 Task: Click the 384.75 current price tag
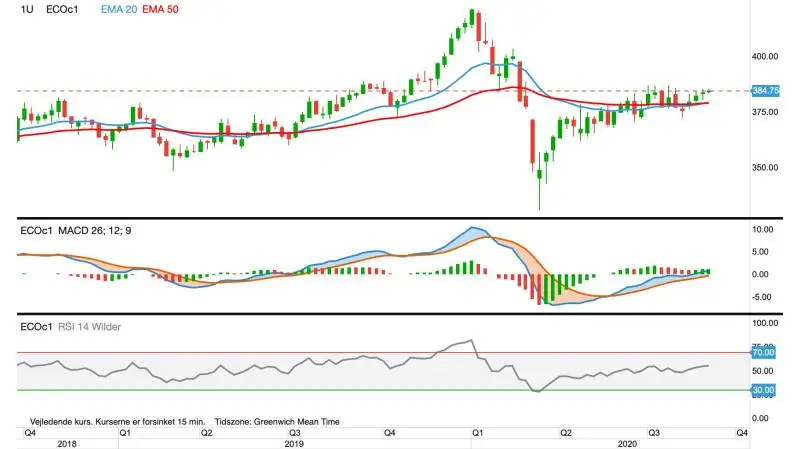pyautogui.click(x=766, y=91)
